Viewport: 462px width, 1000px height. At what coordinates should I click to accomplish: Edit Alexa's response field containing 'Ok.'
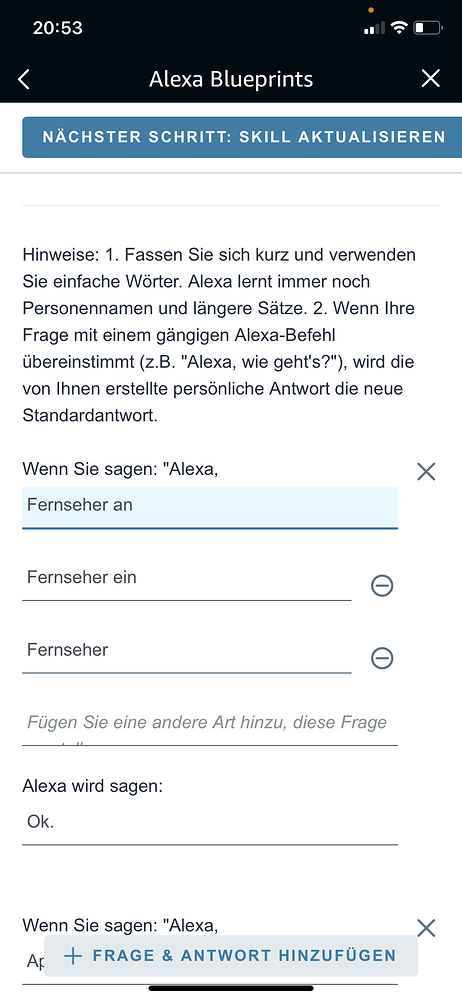210,825
